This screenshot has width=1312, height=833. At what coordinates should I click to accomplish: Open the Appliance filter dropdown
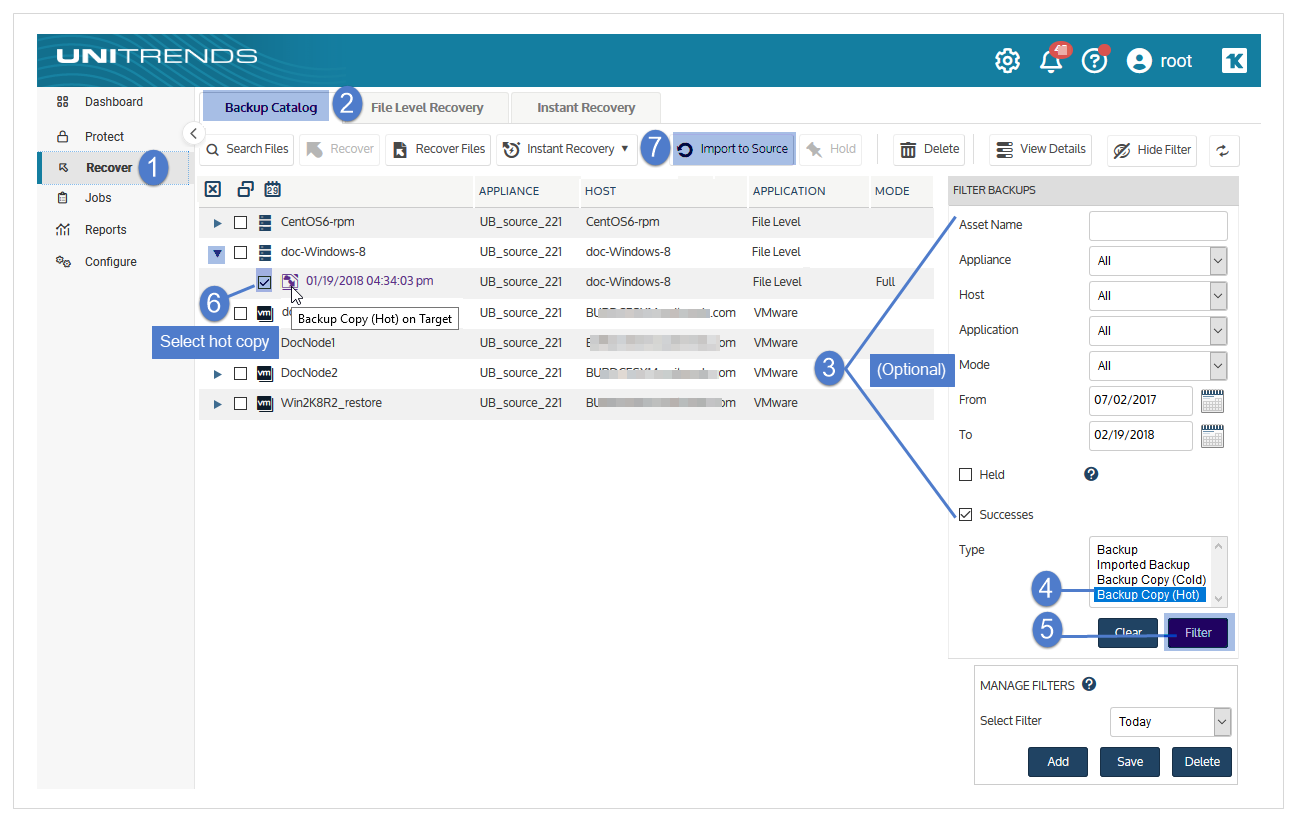(1158, 261)
